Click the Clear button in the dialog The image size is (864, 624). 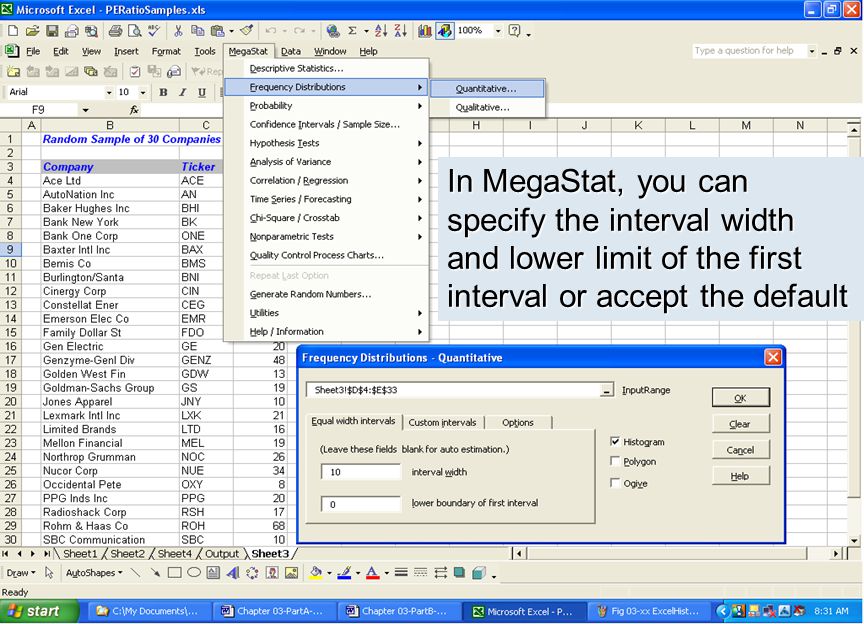tap(740, 424)
